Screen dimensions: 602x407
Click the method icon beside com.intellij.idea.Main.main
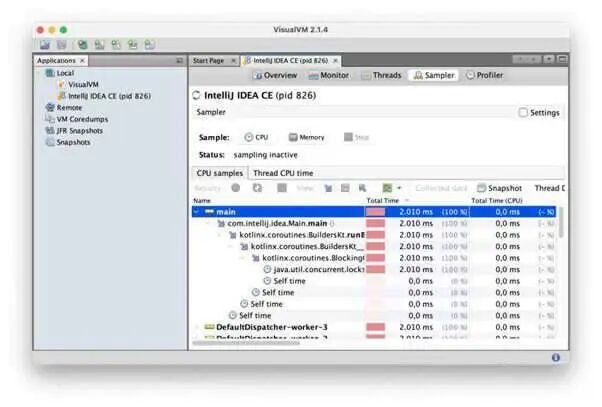221,223
